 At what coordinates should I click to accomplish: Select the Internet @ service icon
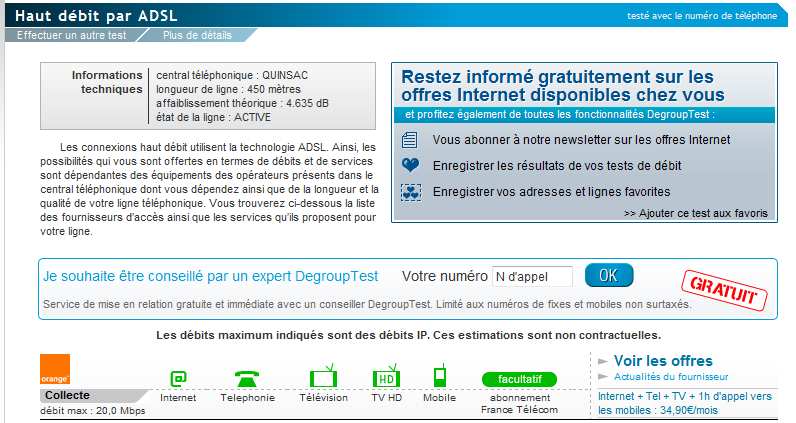(x=178, y=378)
